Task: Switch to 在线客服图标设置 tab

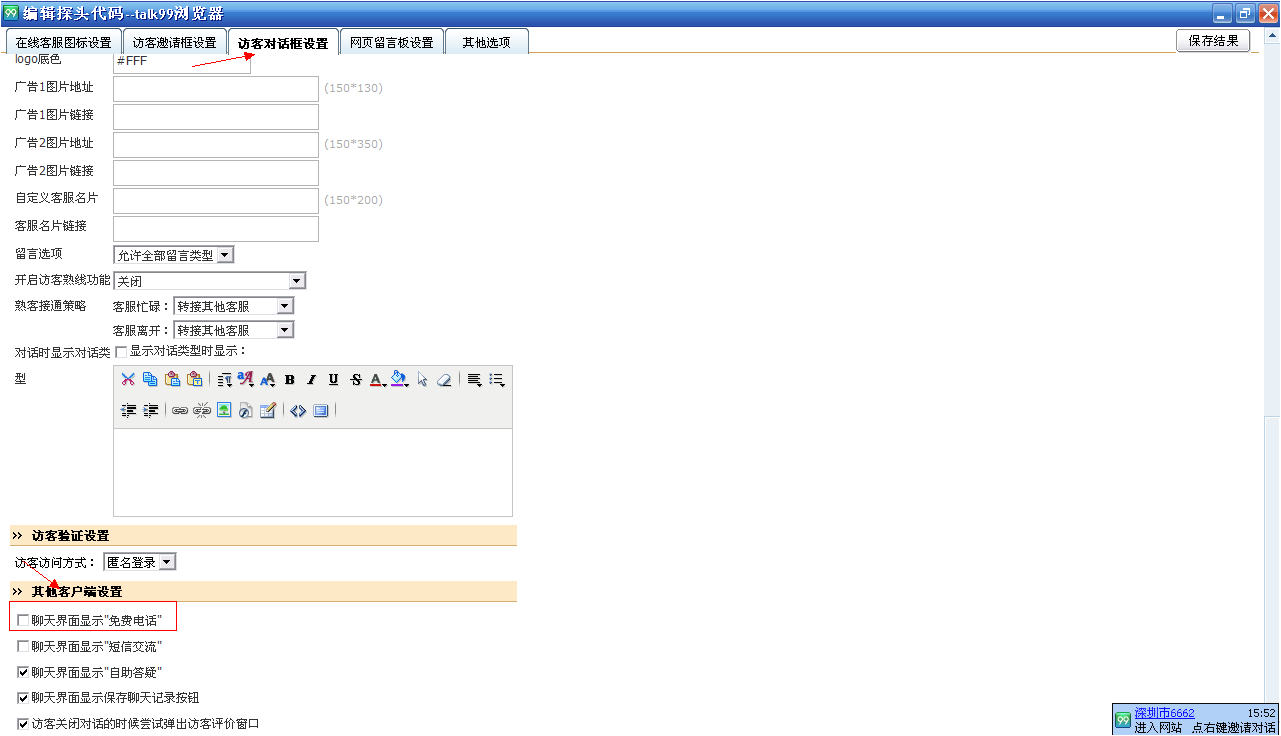Action: tap(64, 43)
